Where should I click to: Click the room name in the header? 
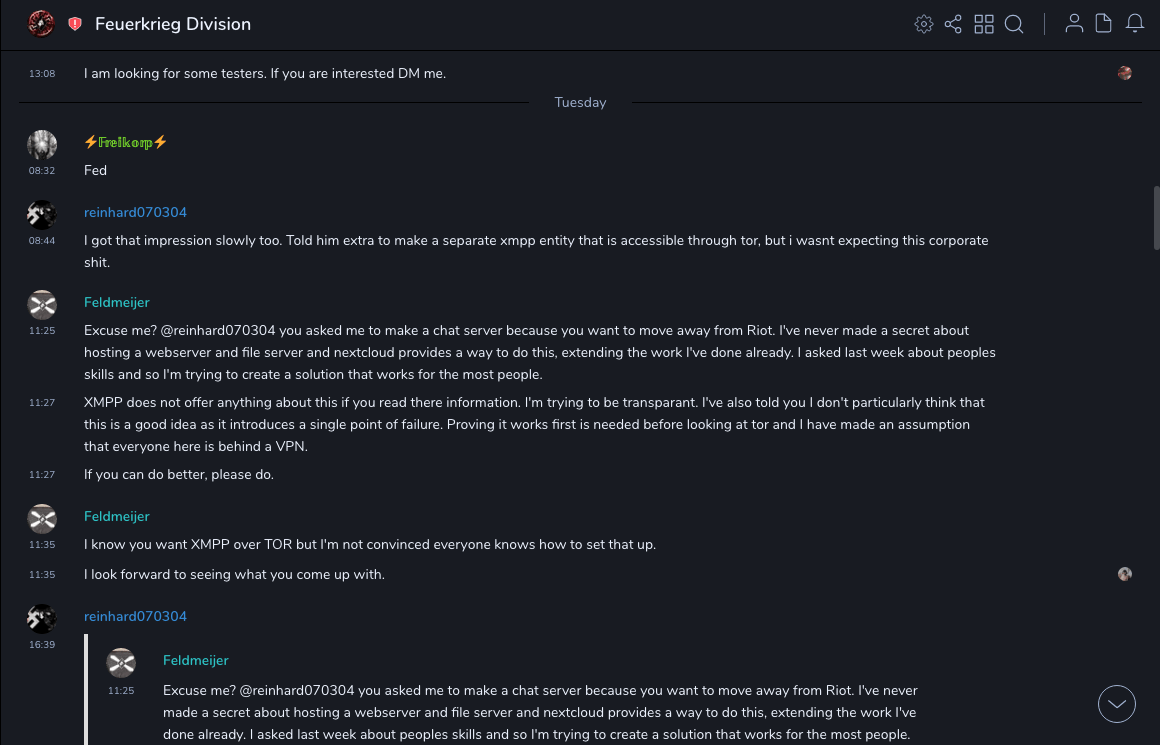click(x=173, y=24)
